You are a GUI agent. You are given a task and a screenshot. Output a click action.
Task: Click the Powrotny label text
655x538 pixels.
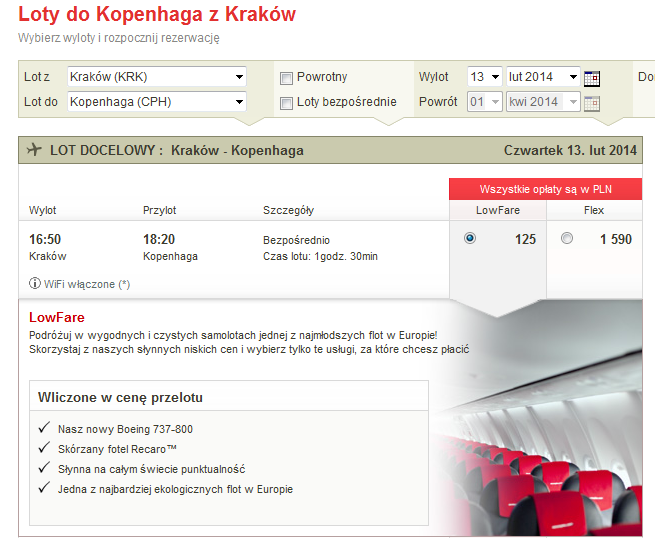tap(322, 77)
